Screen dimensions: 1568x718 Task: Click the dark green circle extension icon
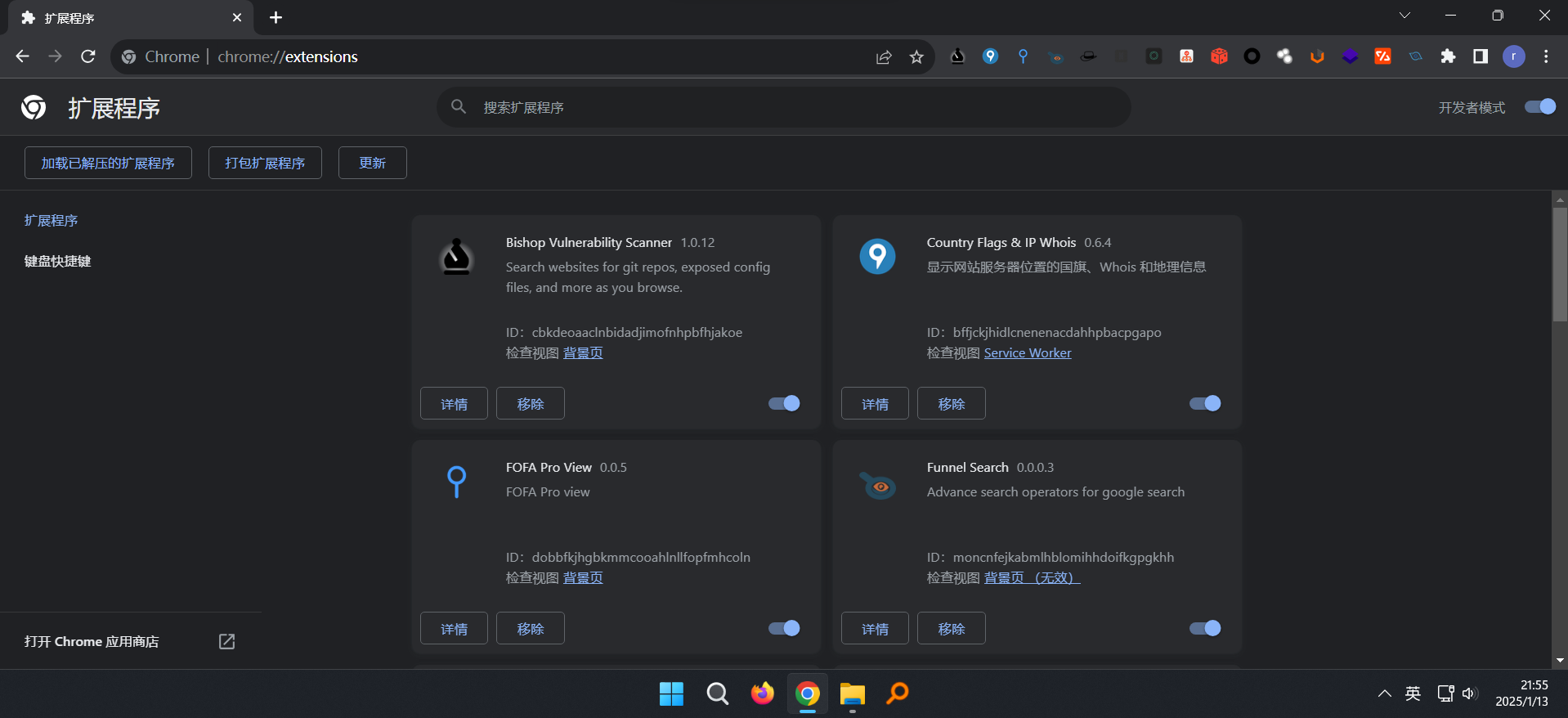(x=1154, y=56)
